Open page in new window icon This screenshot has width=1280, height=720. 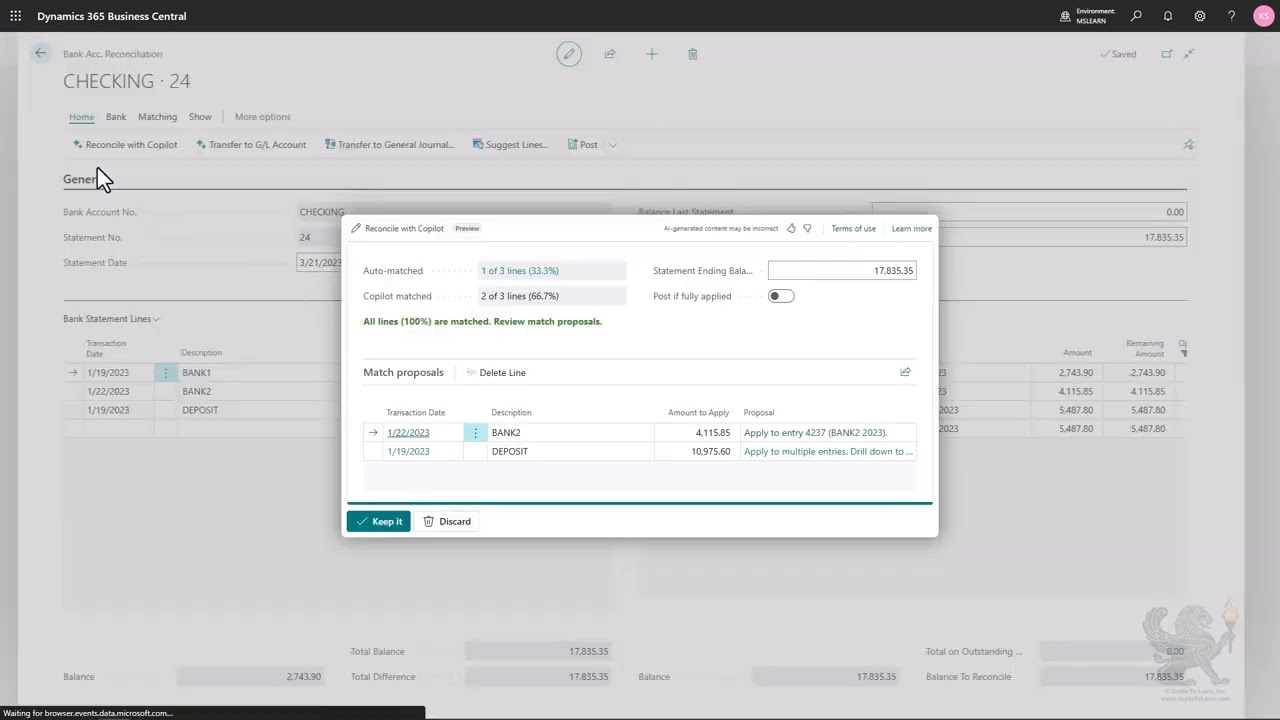click(1166, 54)
